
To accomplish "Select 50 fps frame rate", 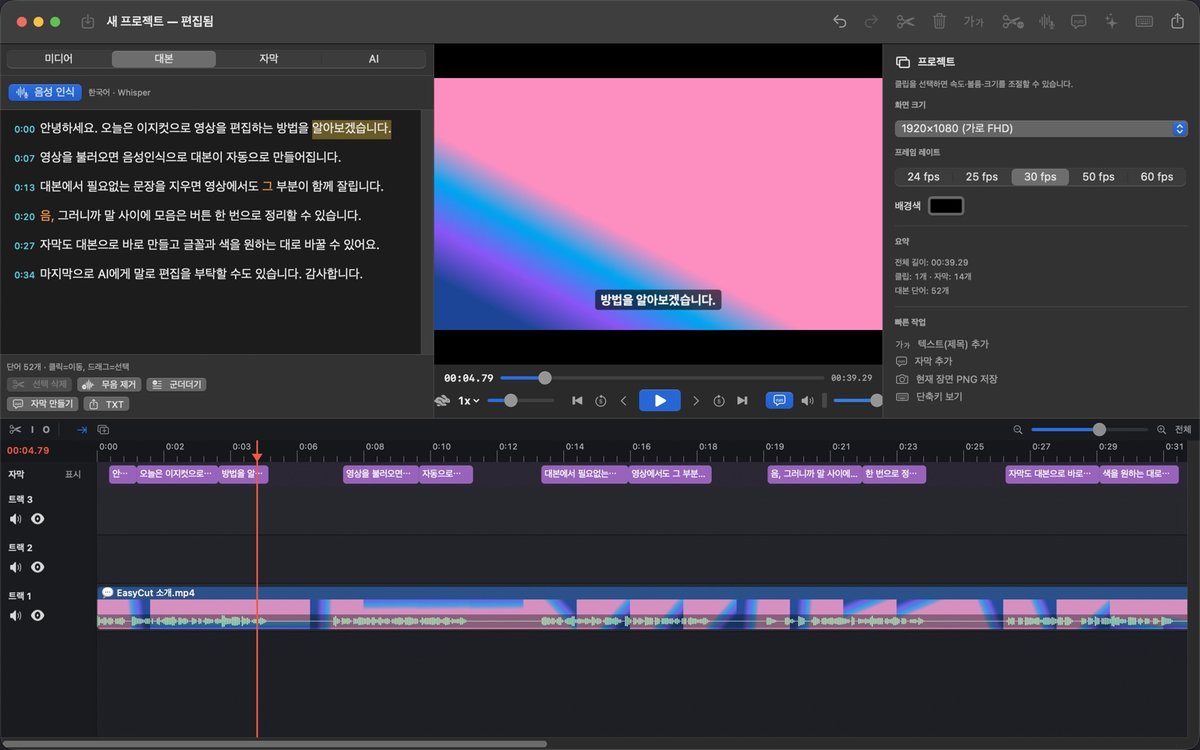I will (1099, 177).
